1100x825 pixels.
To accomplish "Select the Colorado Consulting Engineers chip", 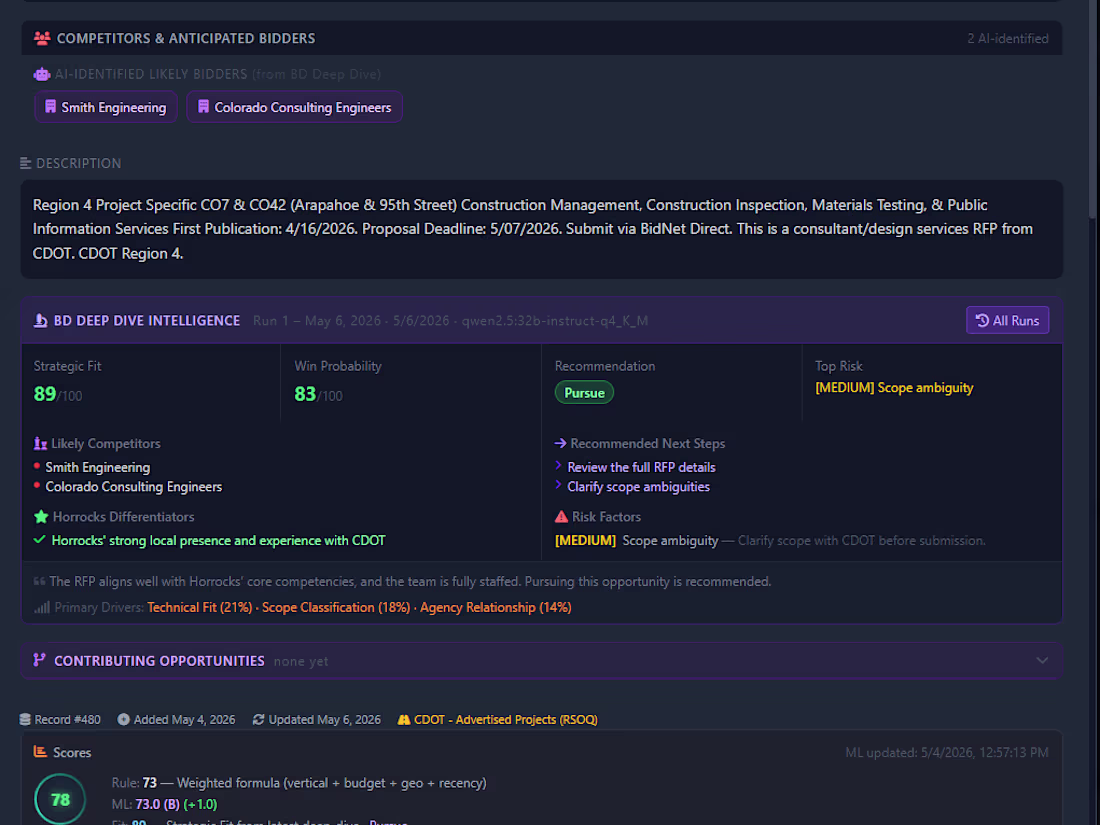I will tap(295, 107).
